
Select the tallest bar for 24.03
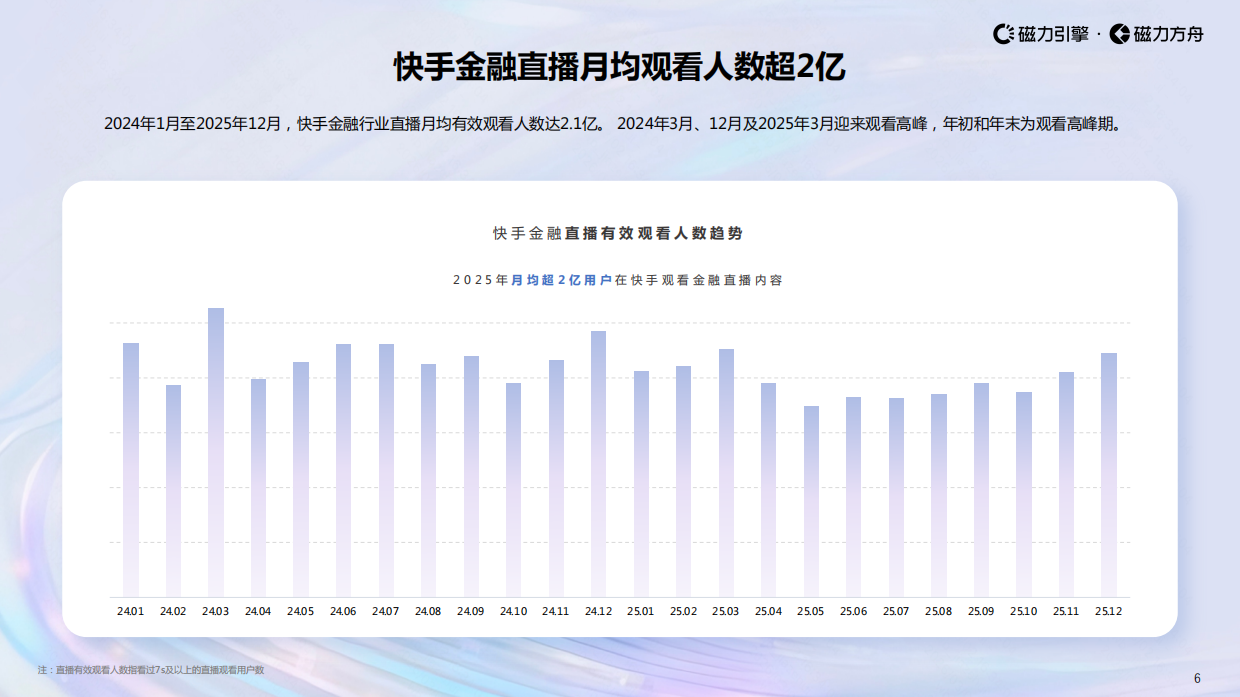214,450
